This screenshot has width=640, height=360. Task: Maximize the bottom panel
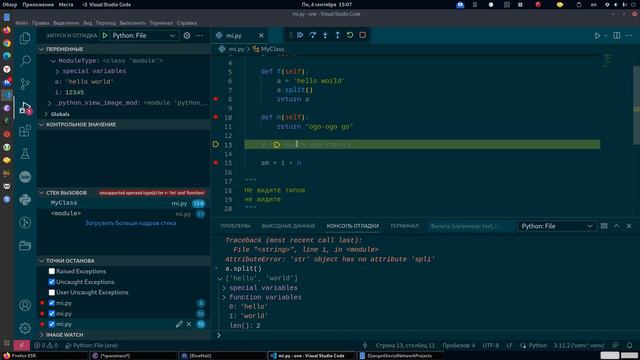point(617,226)
